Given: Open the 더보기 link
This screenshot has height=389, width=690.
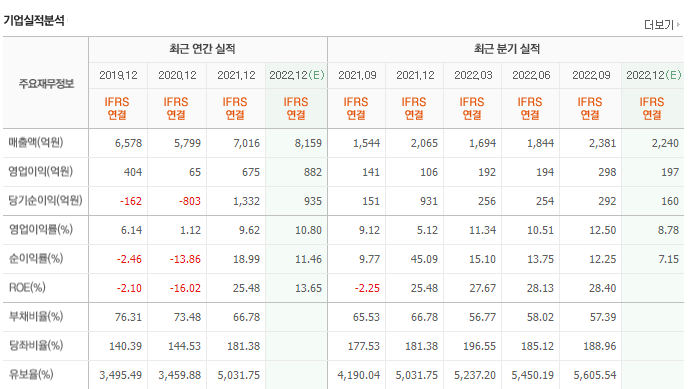Looking at the screenshot, I should (x=662, y=25).
